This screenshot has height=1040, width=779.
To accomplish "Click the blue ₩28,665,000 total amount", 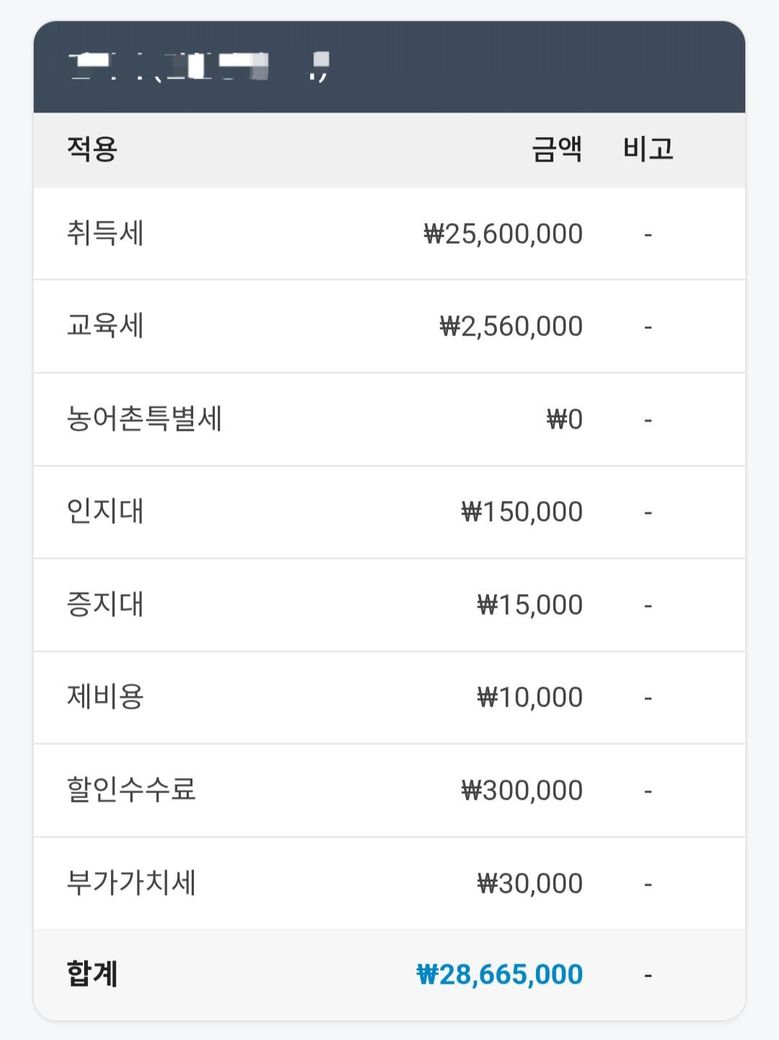I will click(x=500, y=974).
